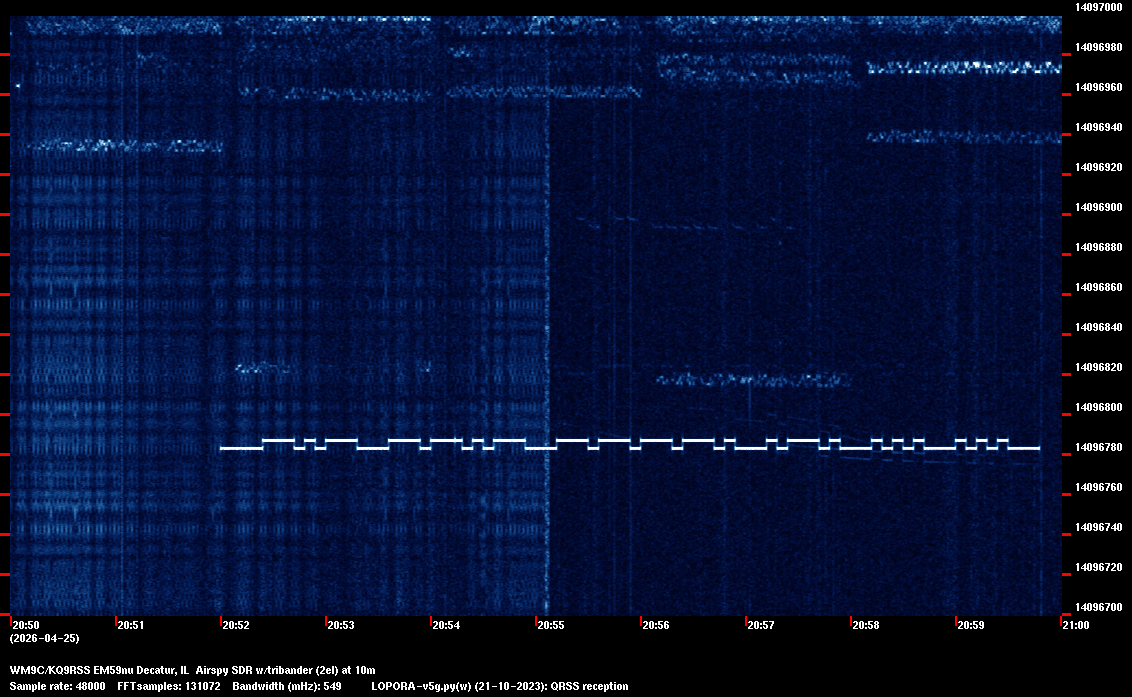
Task: Click the 20:53 time axis label
Action: pyautogui.click(x=341, y=626)
